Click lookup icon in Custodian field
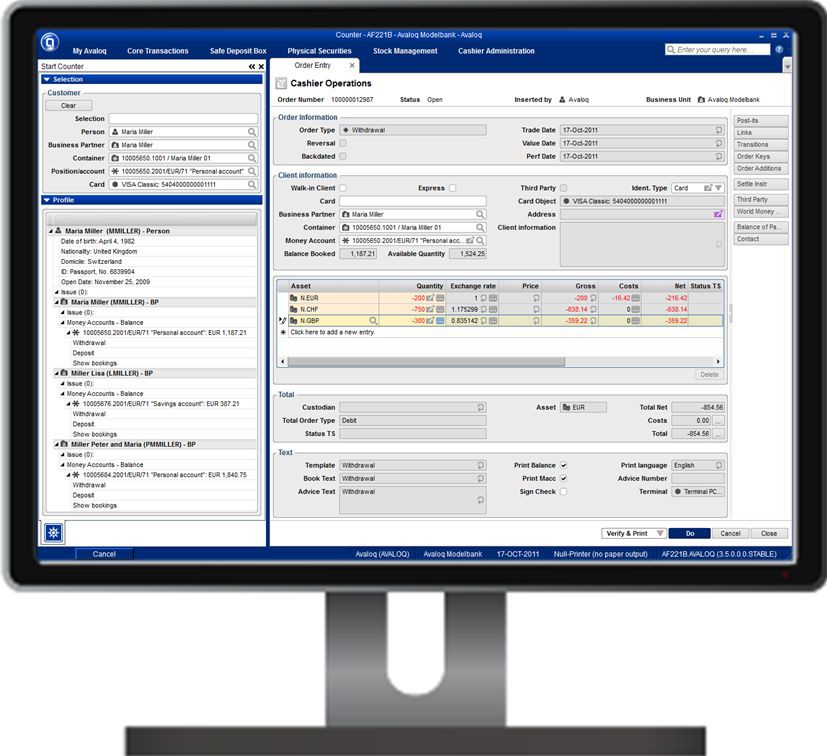This screenshot has width=827, height=756. coord(481,407)
